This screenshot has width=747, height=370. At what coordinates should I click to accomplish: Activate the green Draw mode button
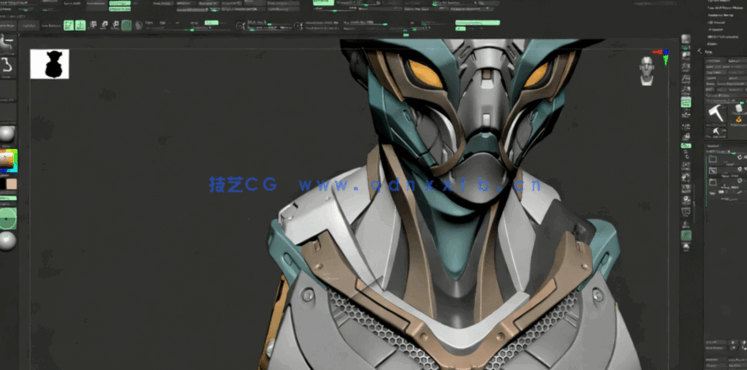[x=80, y=25]
